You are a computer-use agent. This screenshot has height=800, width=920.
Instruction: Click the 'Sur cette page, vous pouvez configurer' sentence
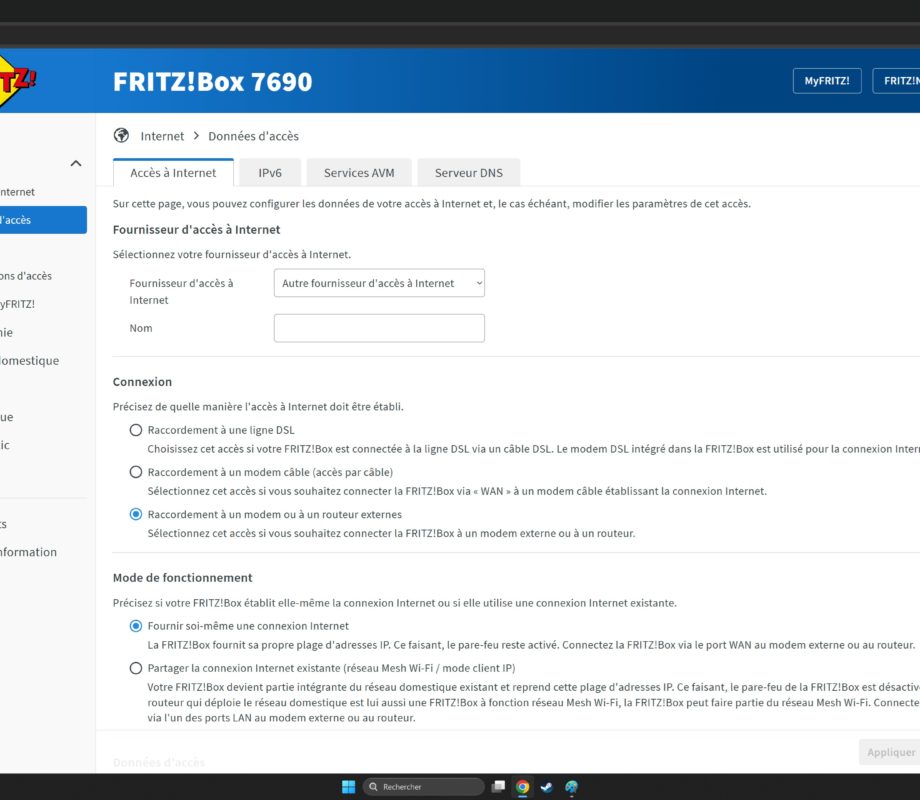(432, 204)
